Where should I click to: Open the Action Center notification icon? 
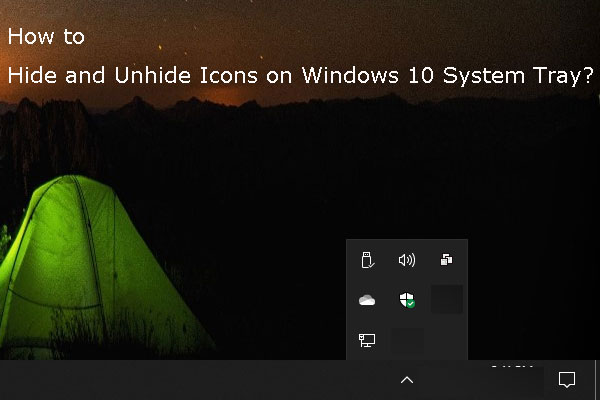click(567, 380)
